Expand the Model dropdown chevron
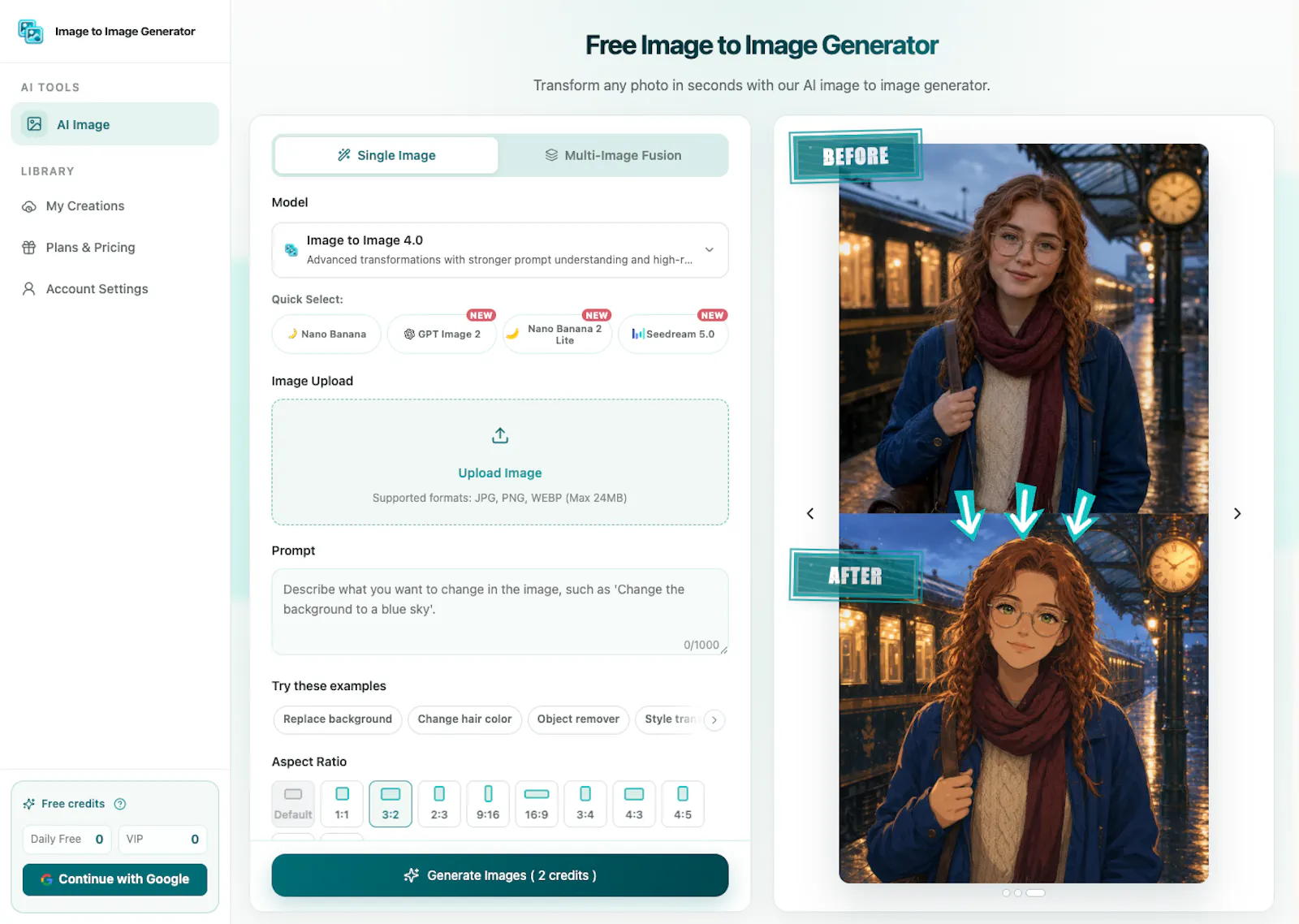This screenshot has height=924, width=1299. 710,250
